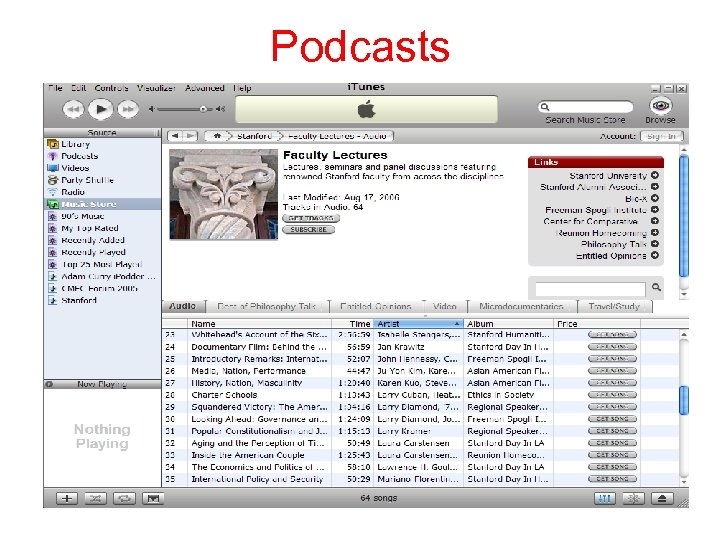Image resolution: width=720 pixels, height=540 pixels.
Task: Open the Top 25 Most Played playlist
Action: coord(101,264)
